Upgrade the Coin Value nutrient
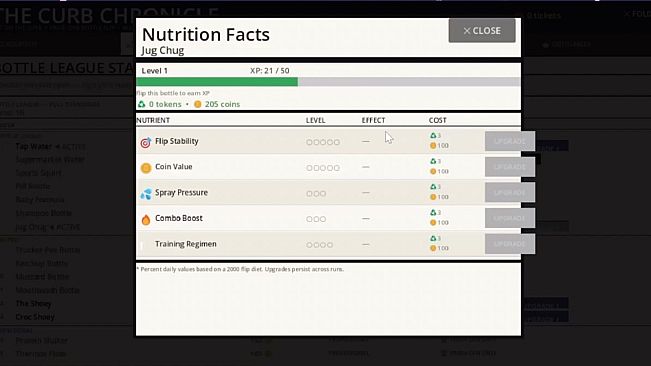Screen dimensions: 651x366 click(x=509, y=167)
